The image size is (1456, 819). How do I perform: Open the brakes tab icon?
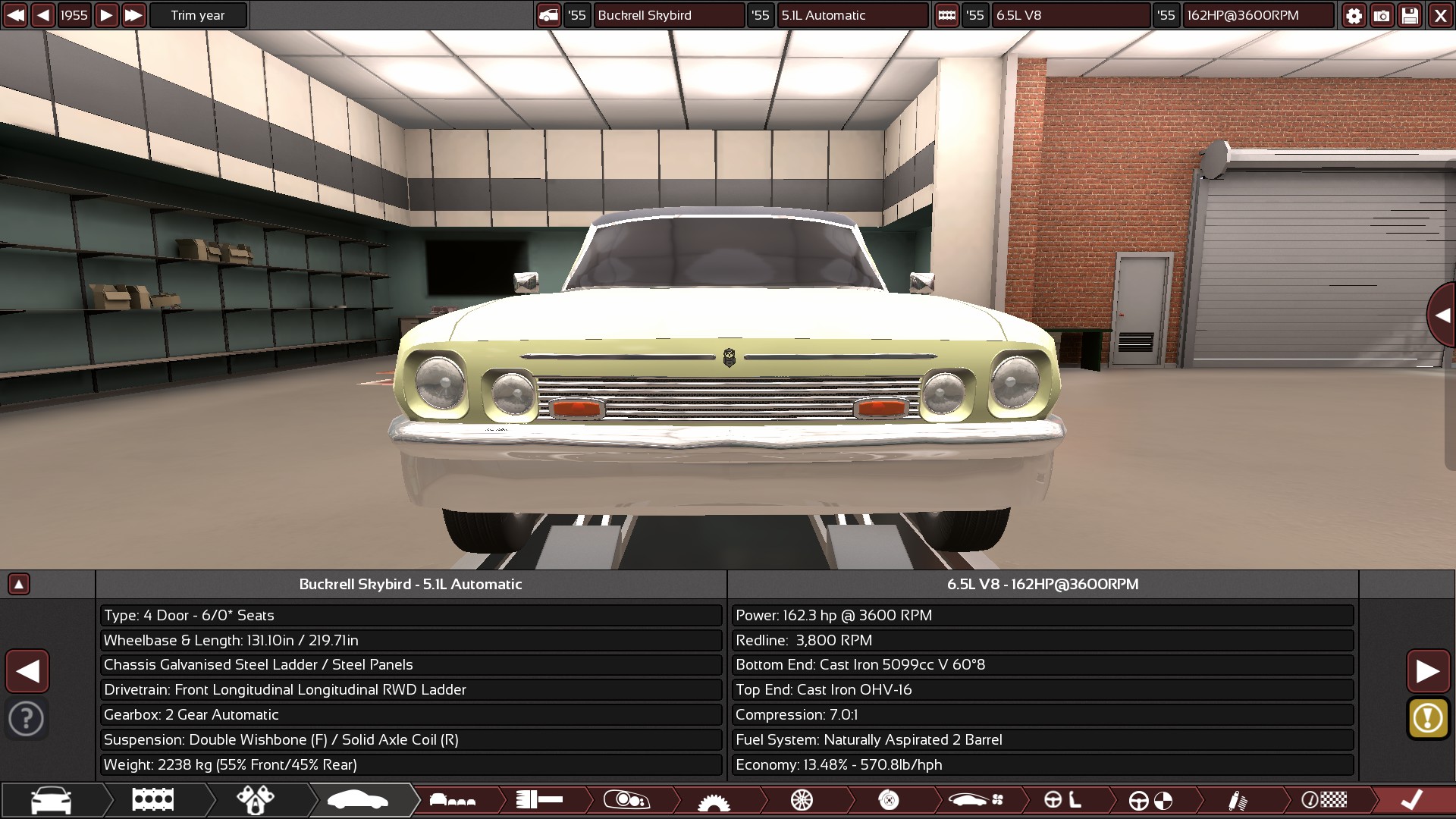point(889,800)
